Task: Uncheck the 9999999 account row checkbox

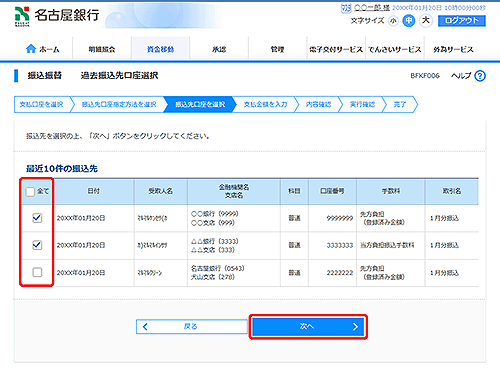Action: (x=37, y=218)
